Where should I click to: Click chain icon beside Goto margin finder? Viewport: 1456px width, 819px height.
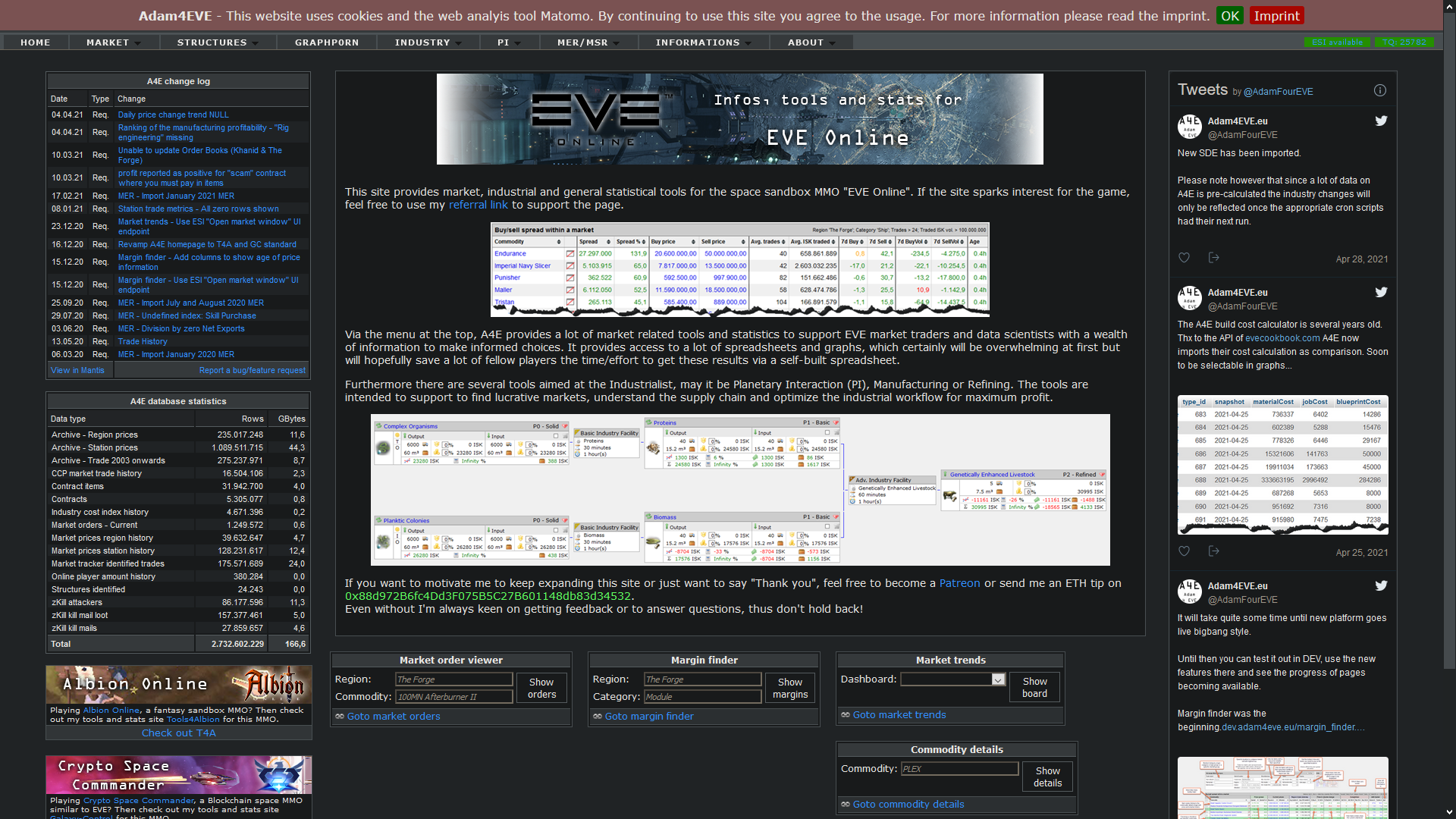598,716
